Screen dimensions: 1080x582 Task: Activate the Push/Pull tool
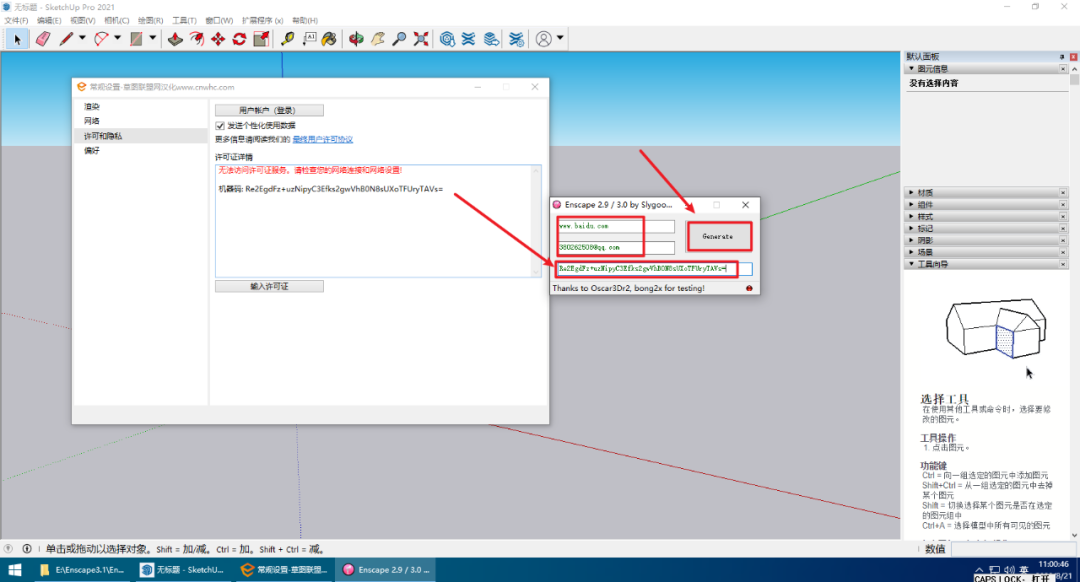[x=175, y=39]
